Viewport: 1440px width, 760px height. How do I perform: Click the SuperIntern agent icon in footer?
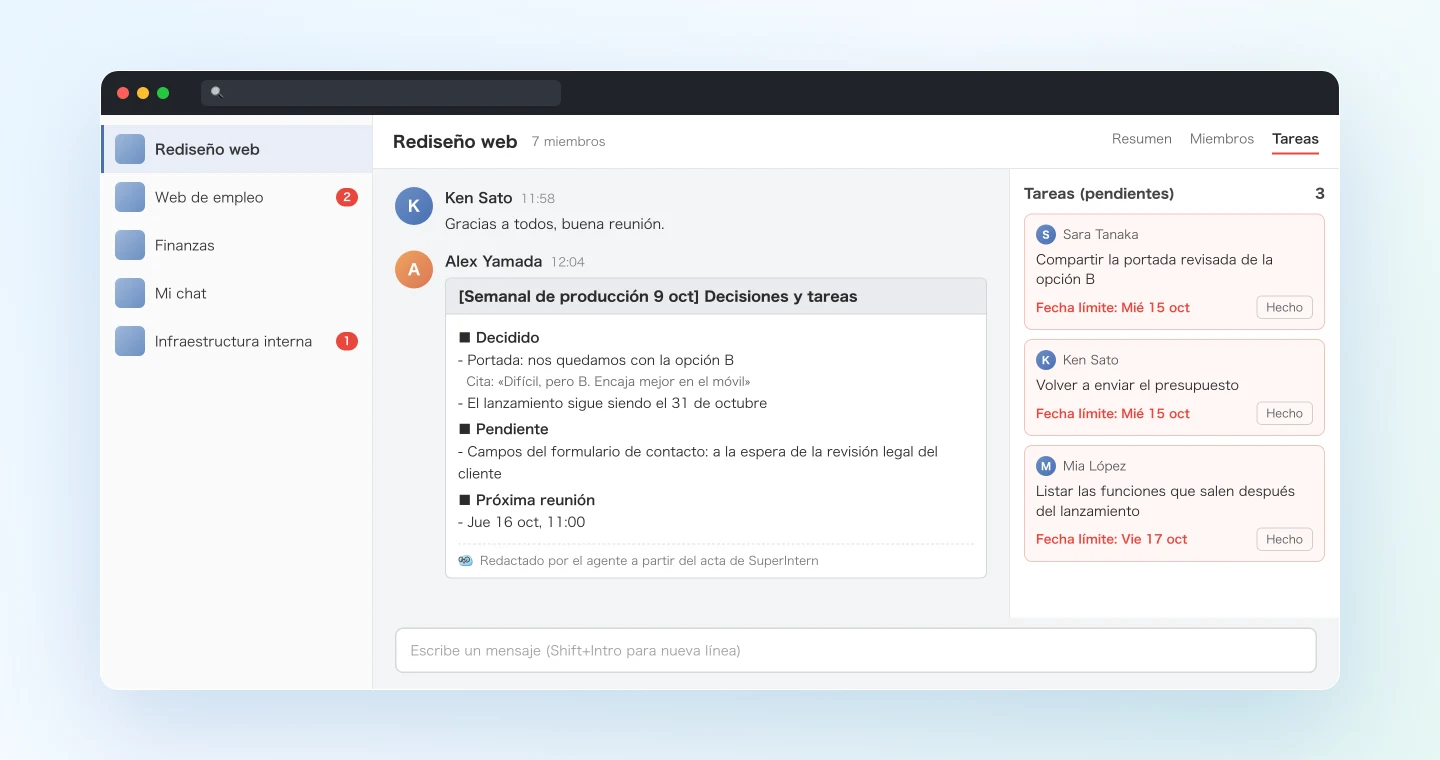[x=465, y=561]
